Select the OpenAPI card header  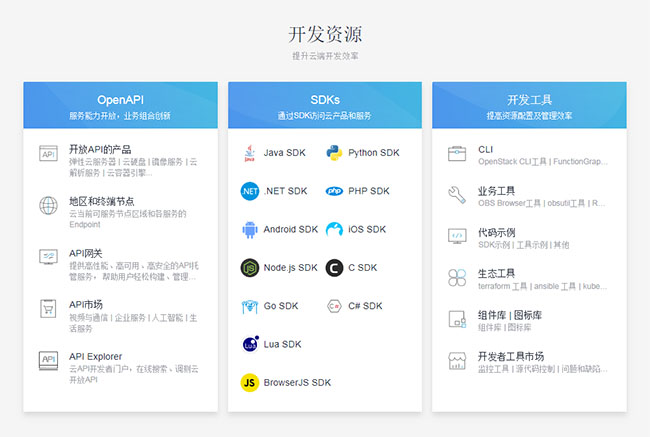120,106
